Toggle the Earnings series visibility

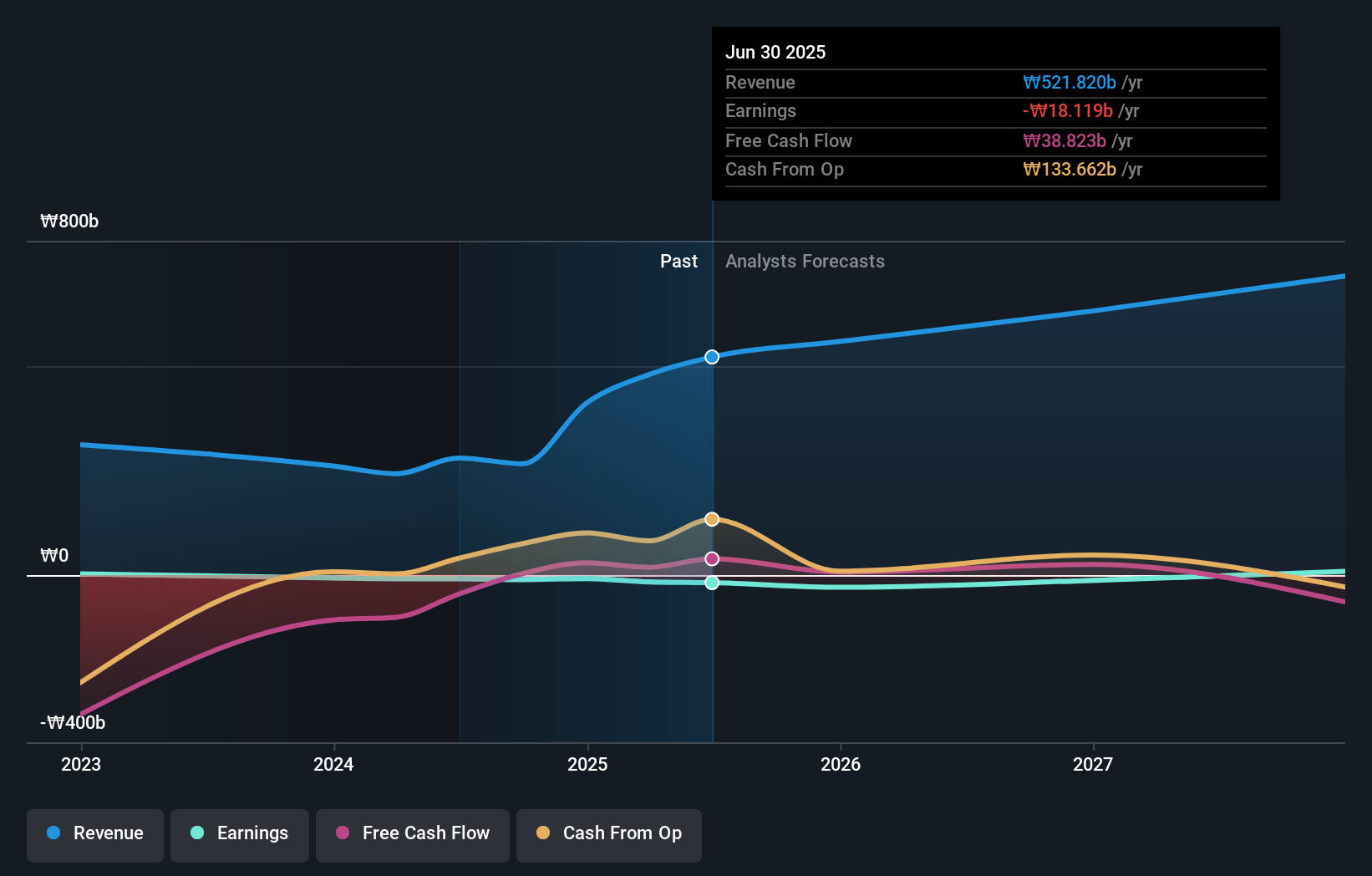239,833
